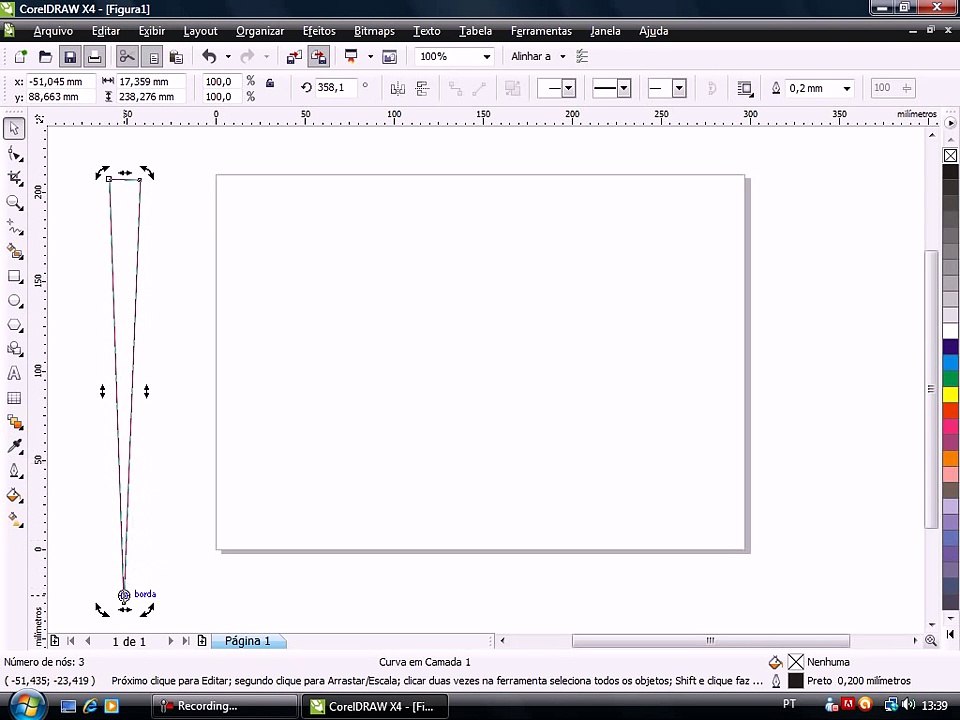The image size is (960, 720).
Task: Select the Interactive Fill tool
Action: [14, 520]
